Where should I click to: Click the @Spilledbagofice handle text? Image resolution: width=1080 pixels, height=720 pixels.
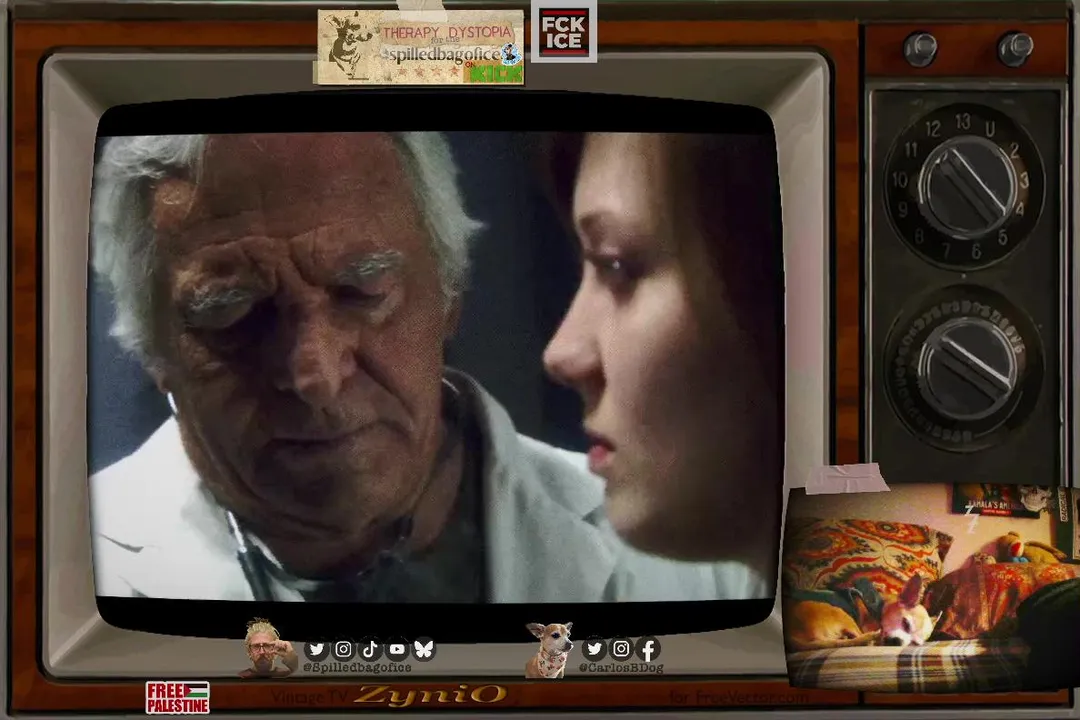pos(357,668)
